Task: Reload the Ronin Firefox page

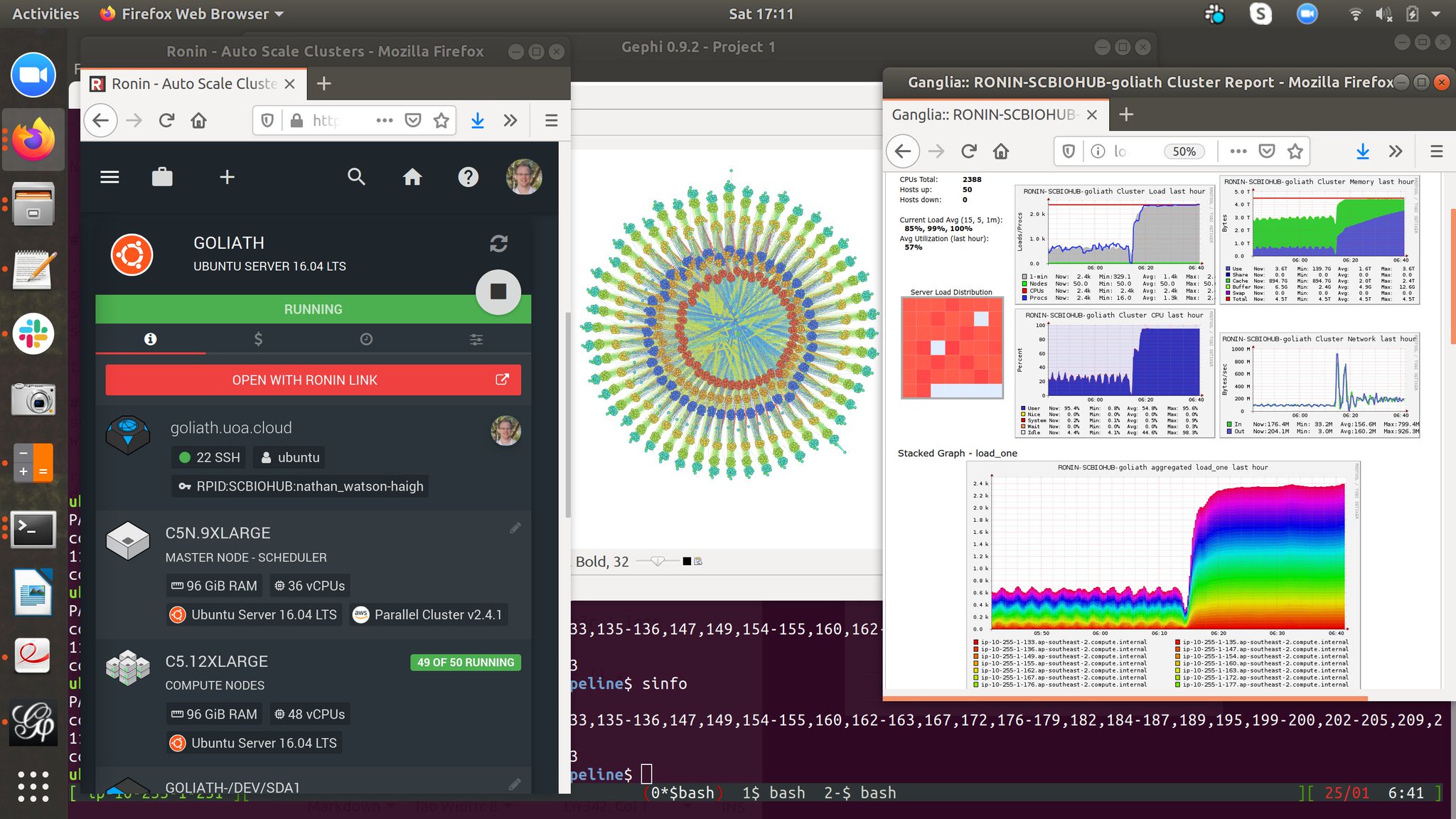Action: pyautogui.click(x=166, y=121)
